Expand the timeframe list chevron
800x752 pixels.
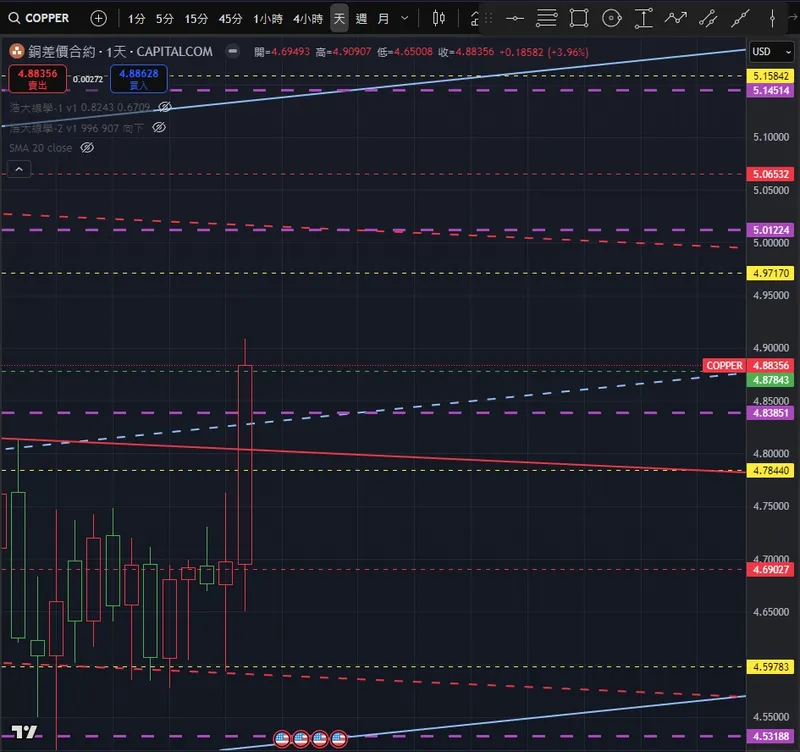point(405,18)
